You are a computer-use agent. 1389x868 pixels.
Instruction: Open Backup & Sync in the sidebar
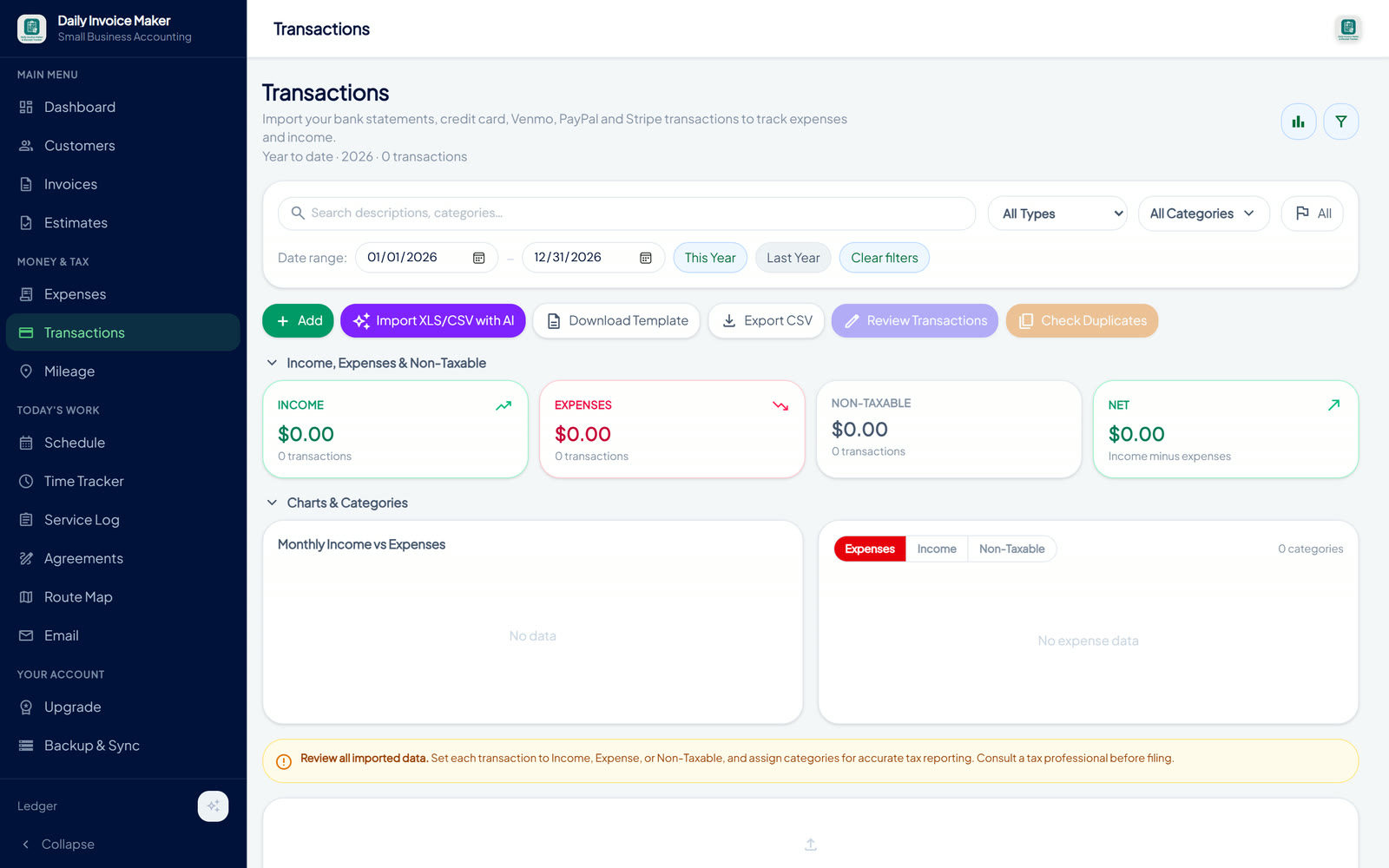pos(122,746)
